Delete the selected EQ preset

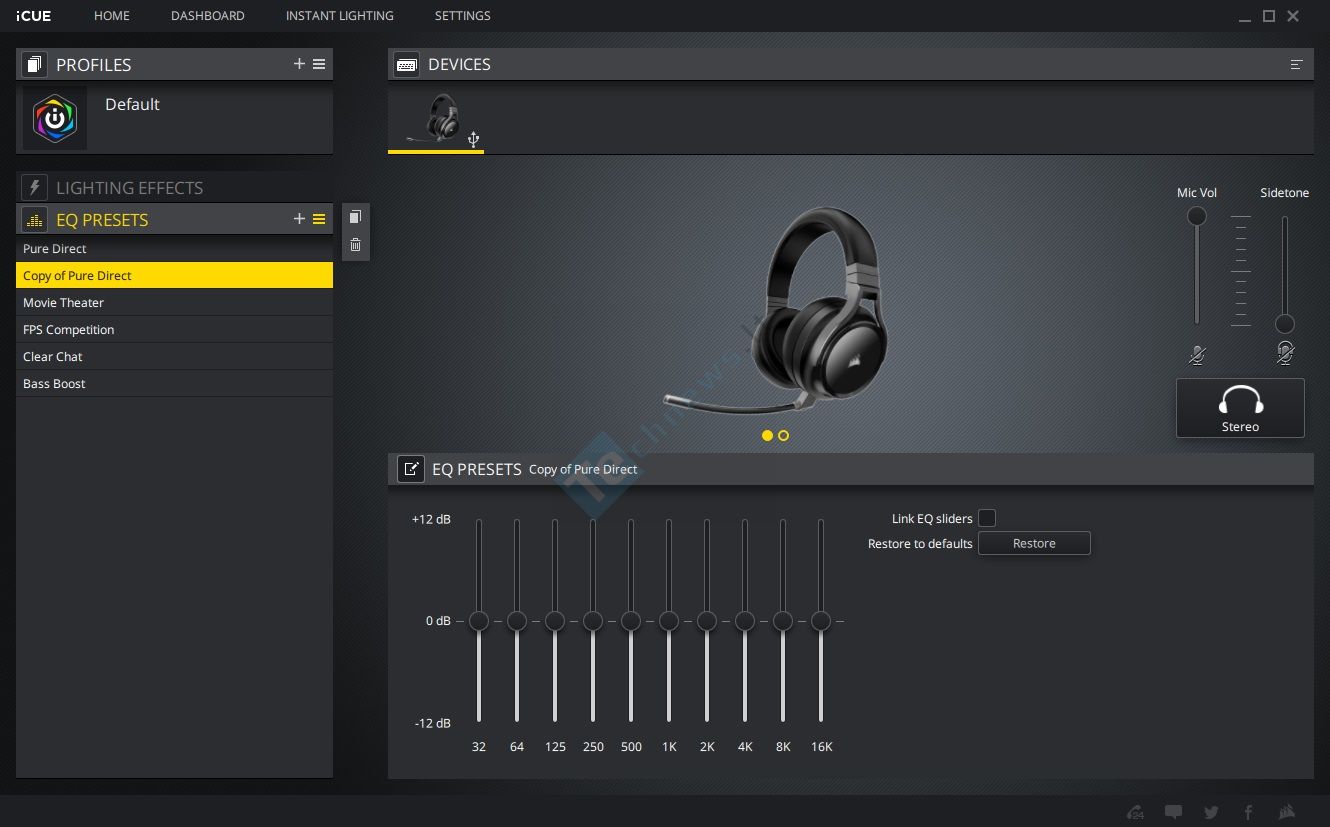pos(355,244)
